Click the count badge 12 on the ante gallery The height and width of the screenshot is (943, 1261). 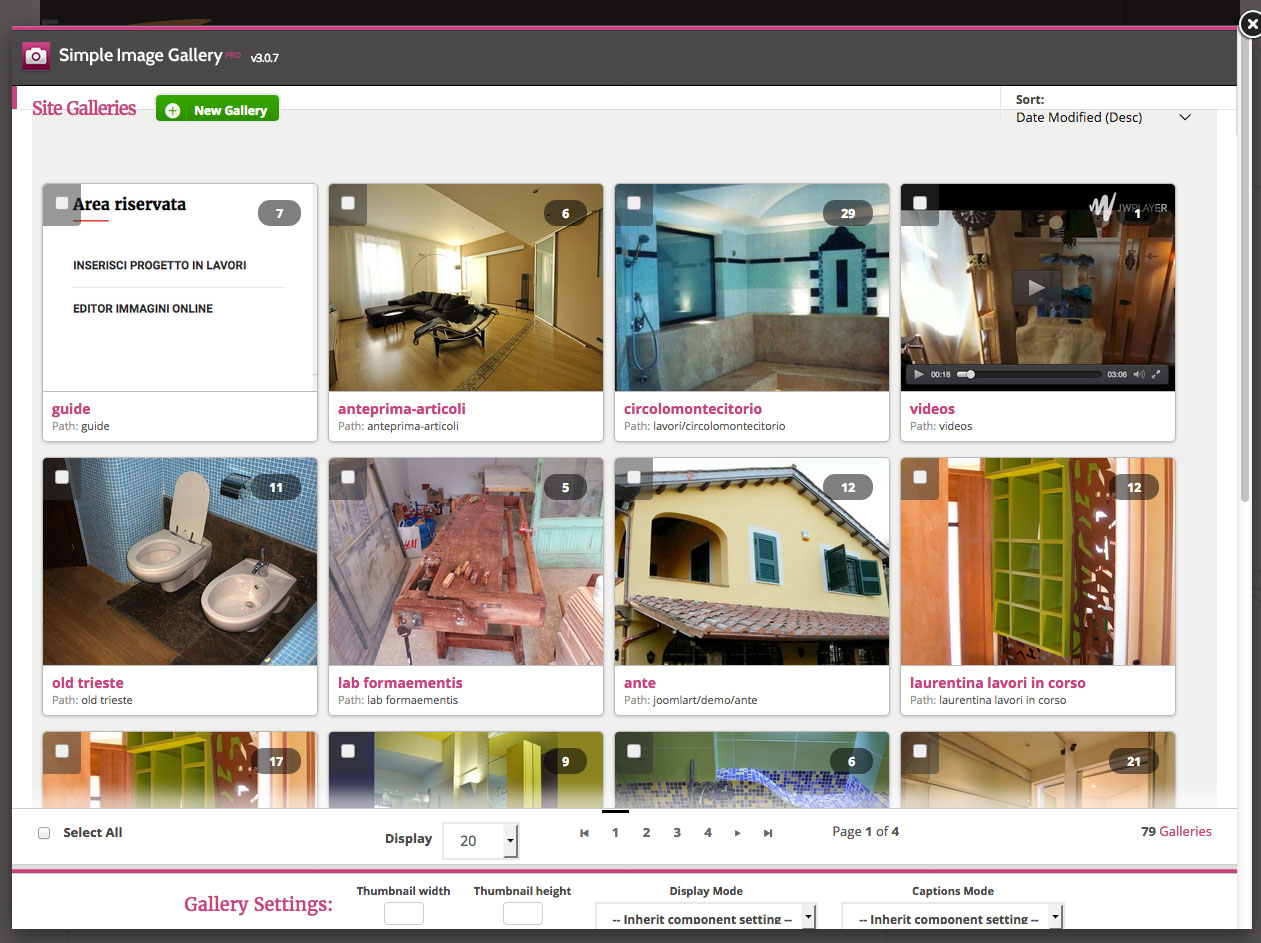pyautogui.click(x=848, y=488)
